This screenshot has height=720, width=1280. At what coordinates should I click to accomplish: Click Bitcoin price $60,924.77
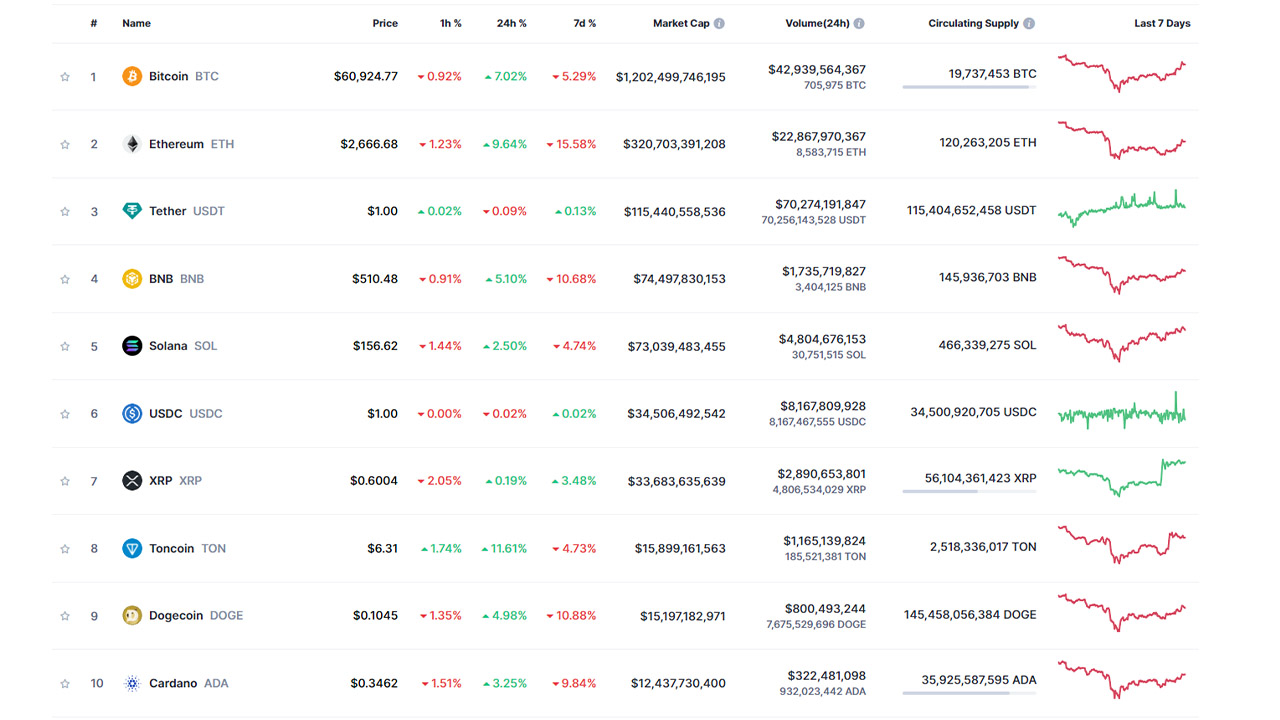tap(366, 76)
